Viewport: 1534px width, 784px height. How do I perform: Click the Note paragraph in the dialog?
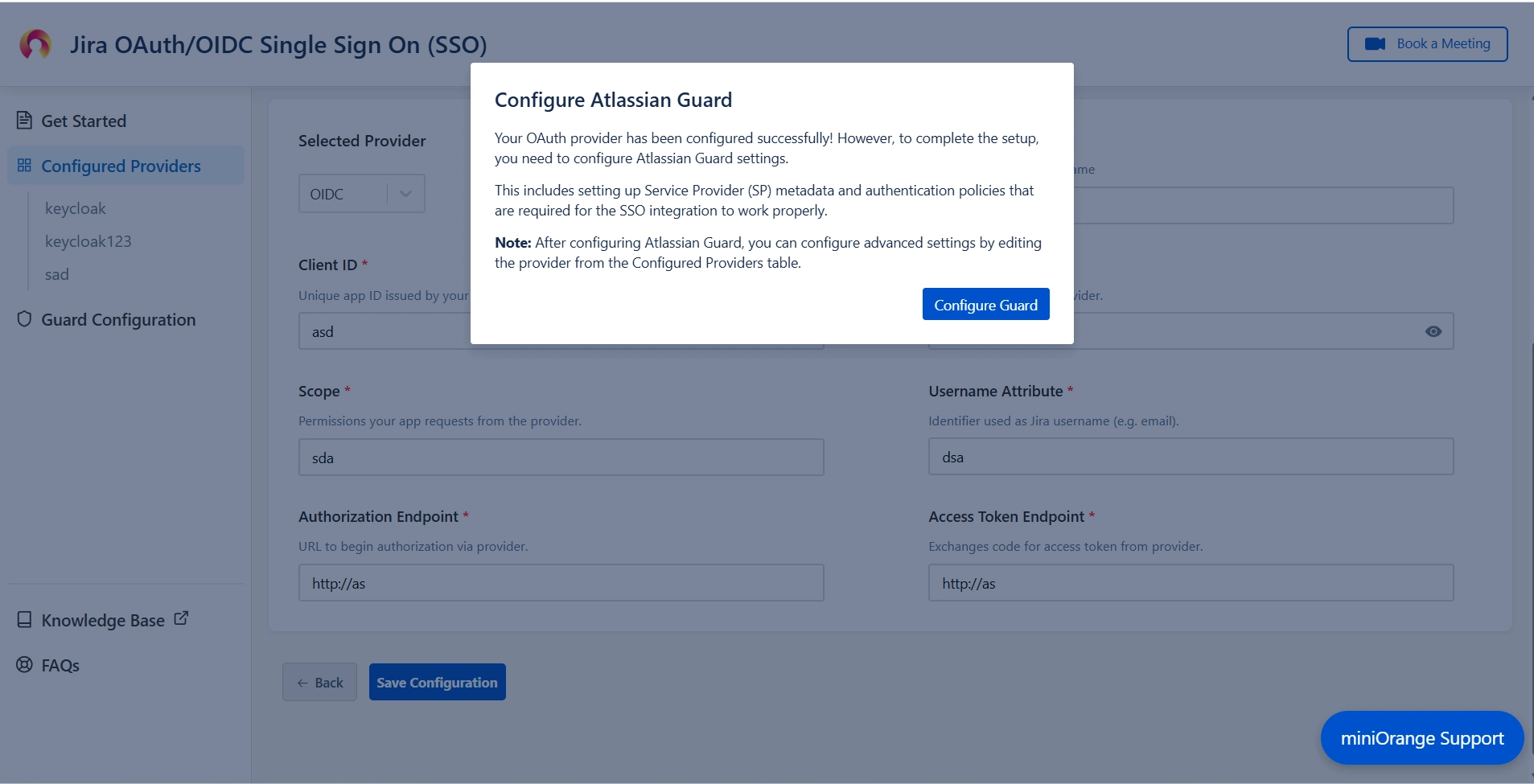click(768, 252)
